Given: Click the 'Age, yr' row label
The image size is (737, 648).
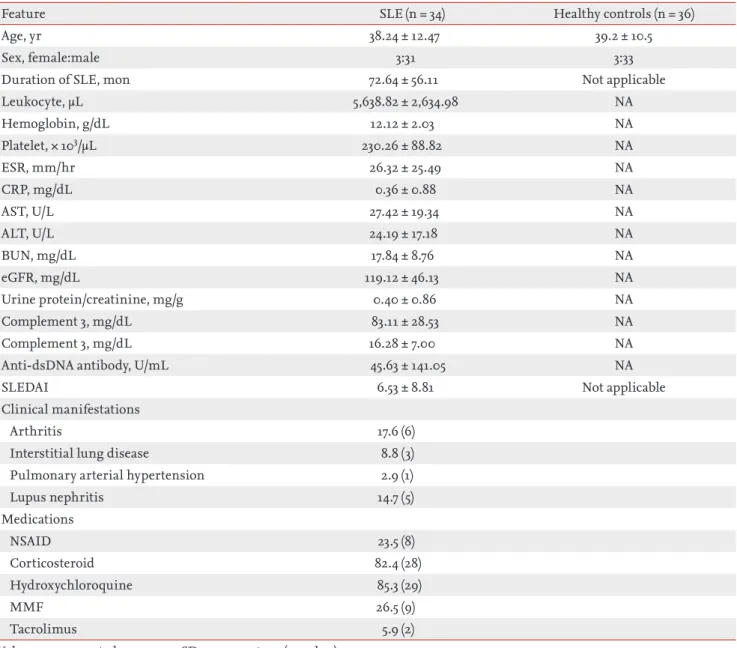Looking at the screenshot, I should (21, 36).
